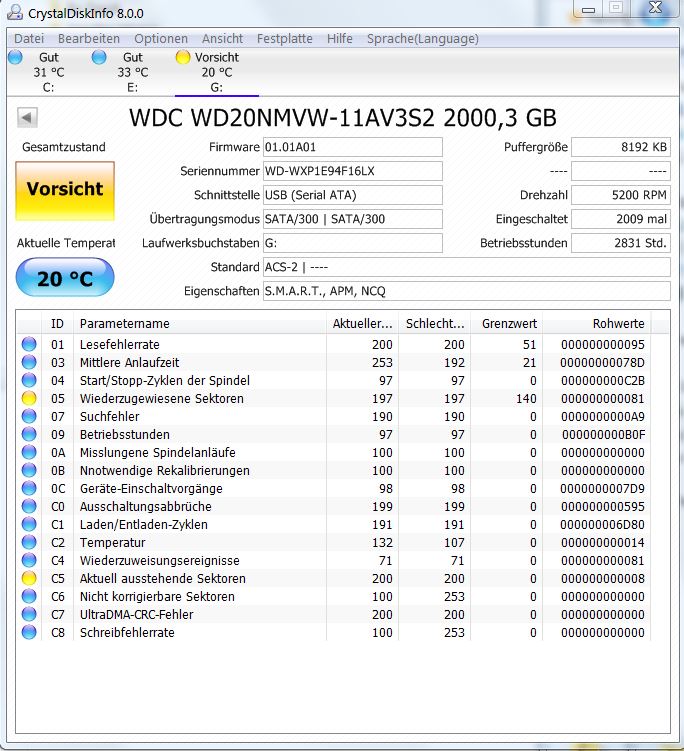Image resolution: width=684 pixels, height=751 pixels.
Task: Click status icon of Lesefehlerrate row
Action: point(29,344)
